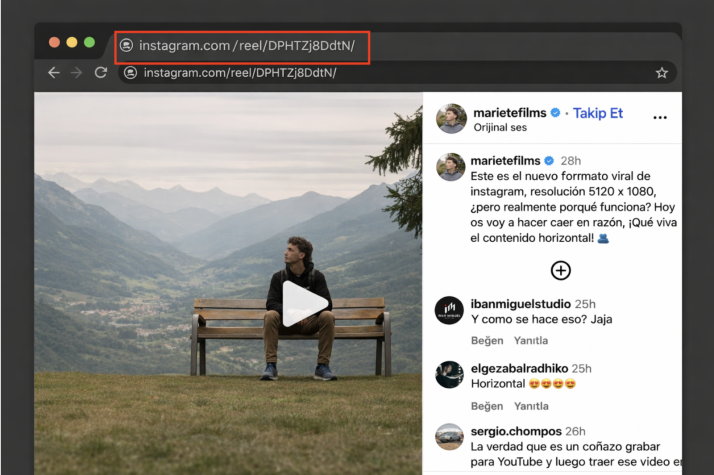Open ibanmiguelstudio profile from comment
Viewport: 714px width, 475px height.
(520, 304)
